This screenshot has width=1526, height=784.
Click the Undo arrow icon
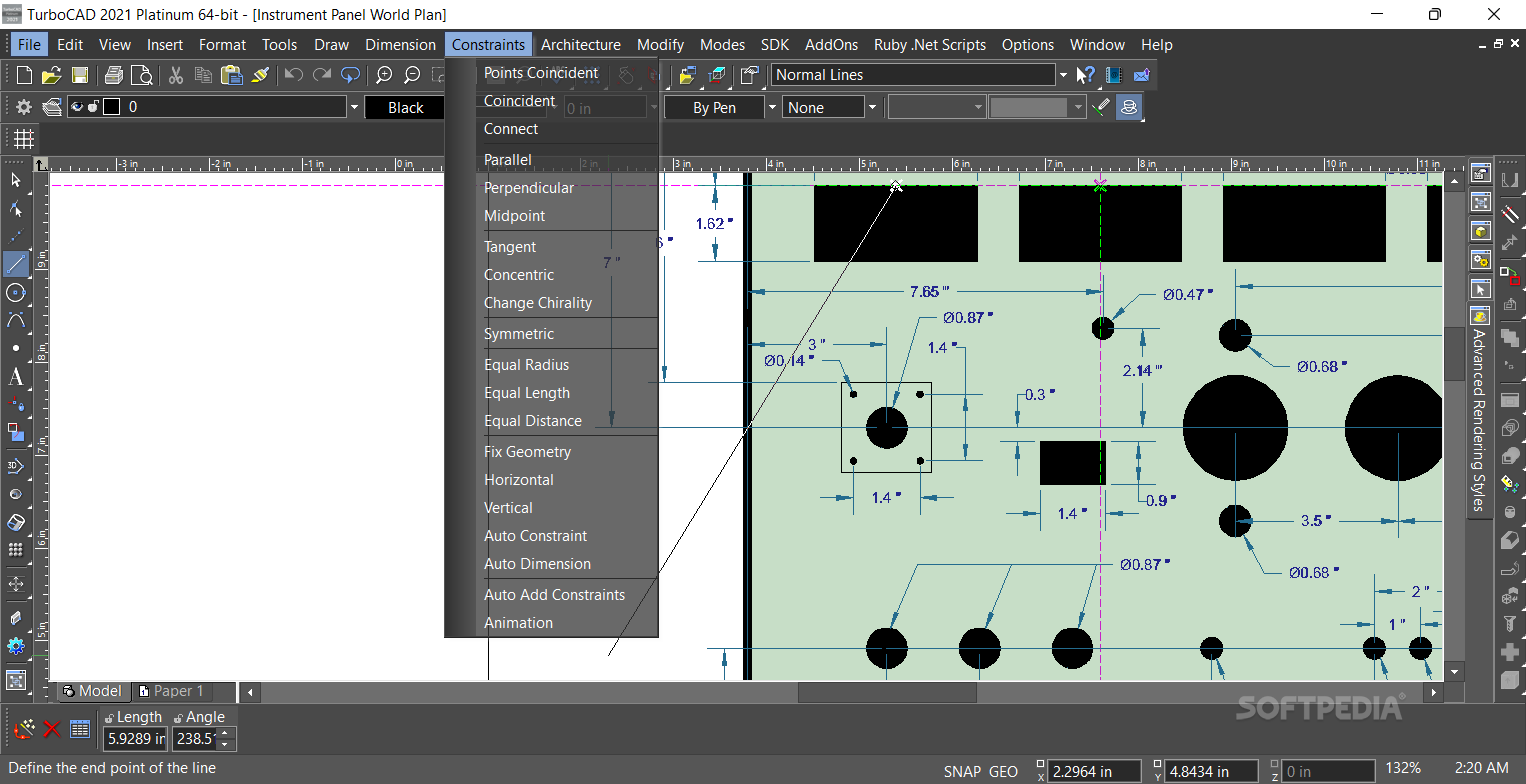coord(294,75)
